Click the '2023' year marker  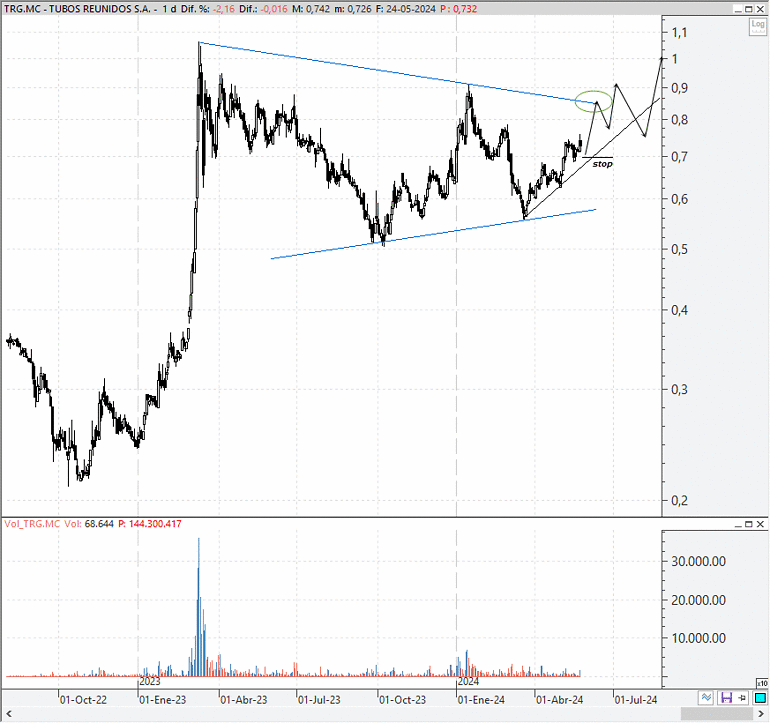[x=150, y=682]
